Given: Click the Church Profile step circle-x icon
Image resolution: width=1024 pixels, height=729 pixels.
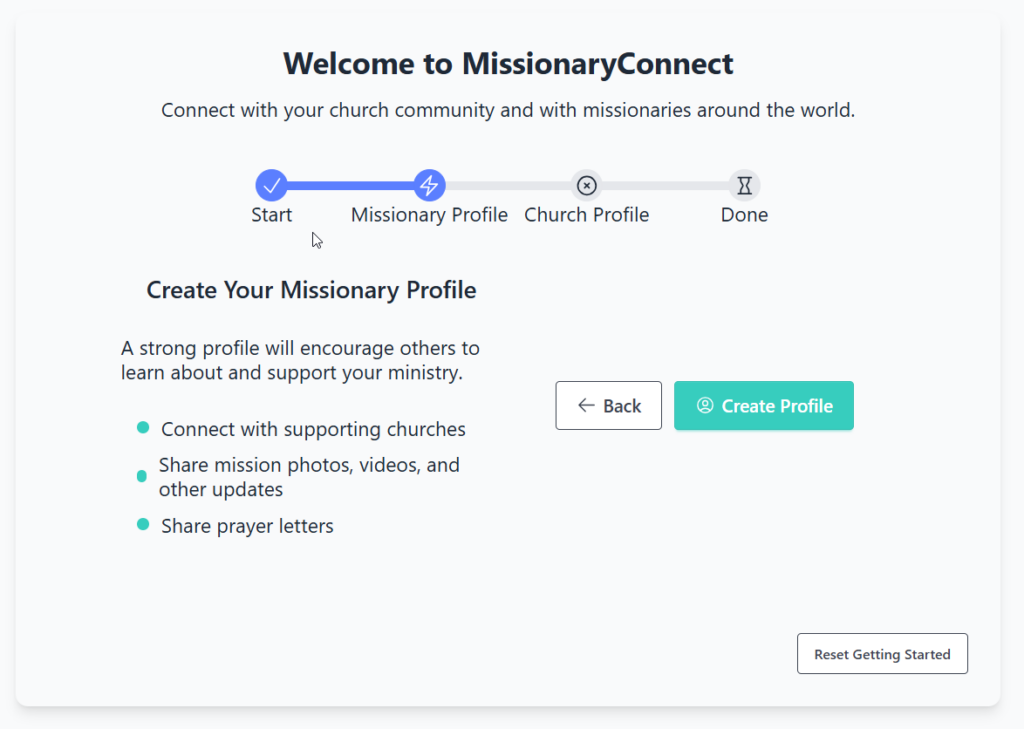Looking at the screenshot, I should coord(587,185).
